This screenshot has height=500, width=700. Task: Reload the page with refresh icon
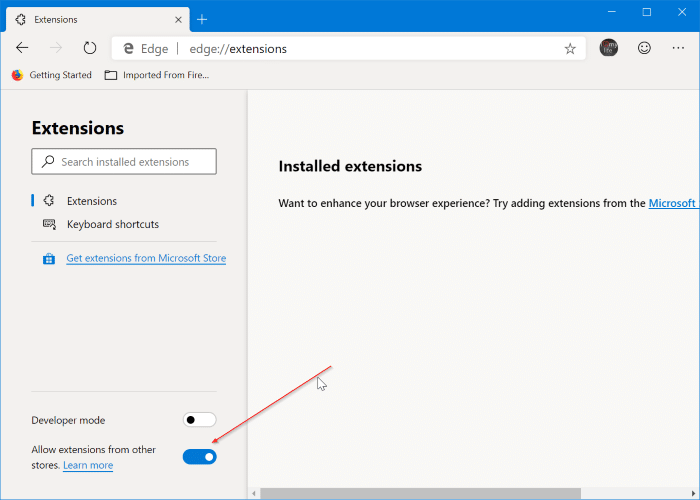coord(90,48)
